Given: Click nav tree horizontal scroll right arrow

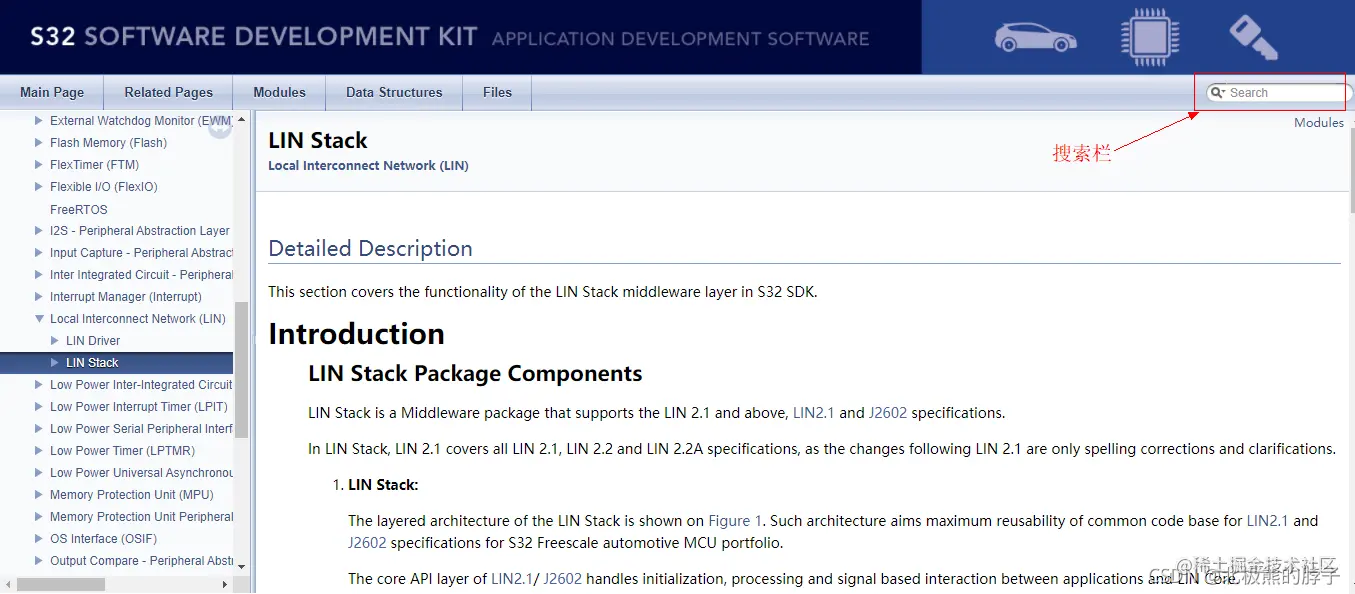Looking at the screenshot, I should pos(225,584).
